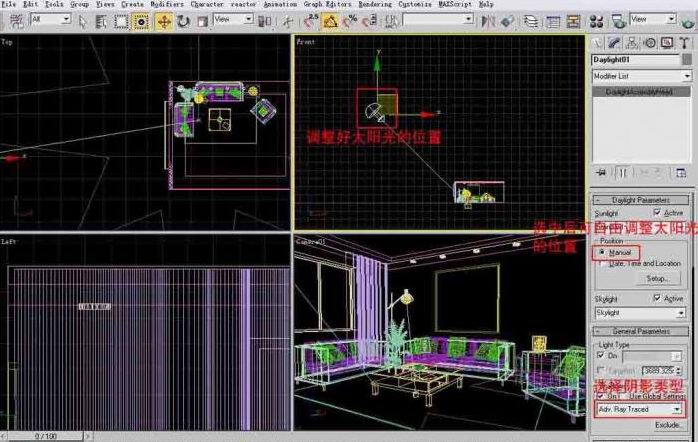
Task: Toggle Light Type On checkbox
Action: click(601, 355)
